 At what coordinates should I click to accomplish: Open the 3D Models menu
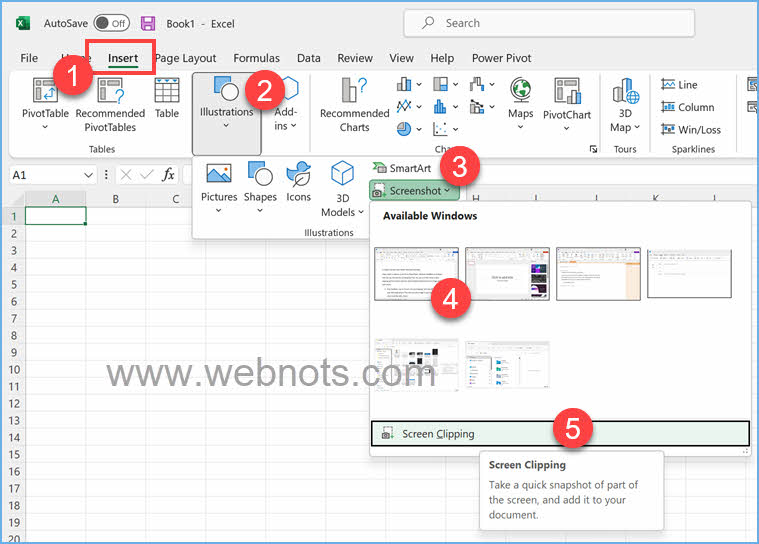tap(342, 189)
